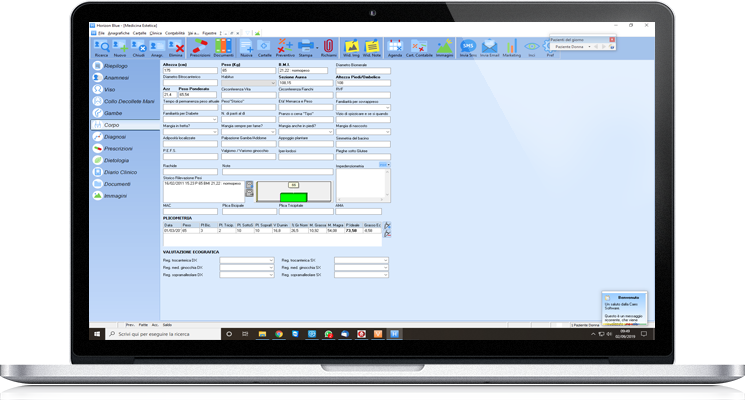Open the Cartelle folder icon
The height and width of the screenshot is (400, 745).
point(264,48)
